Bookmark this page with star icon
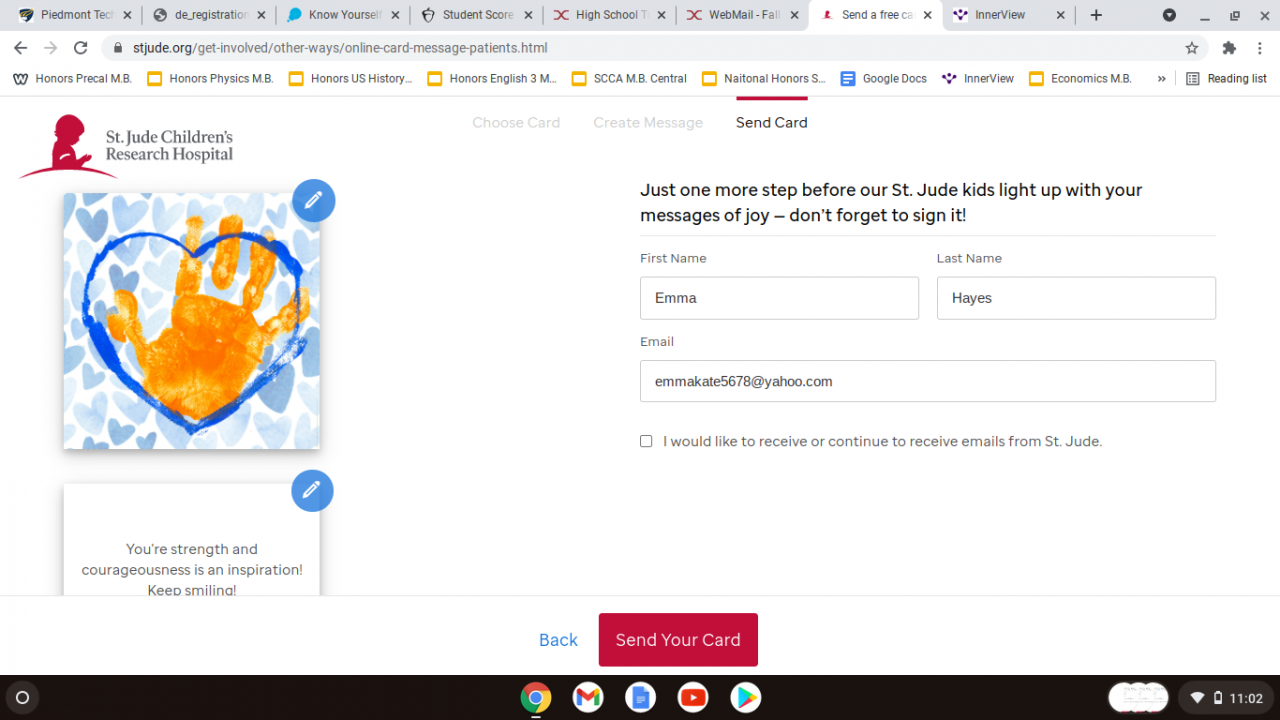This screenshot has width=1280, height=720. (x=1191, y=48)
